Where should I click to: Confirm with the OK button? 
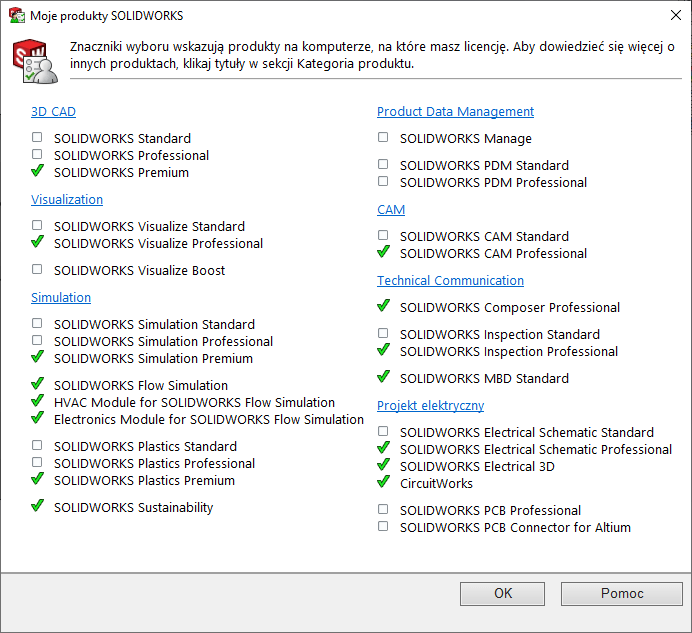coord(502,594)
